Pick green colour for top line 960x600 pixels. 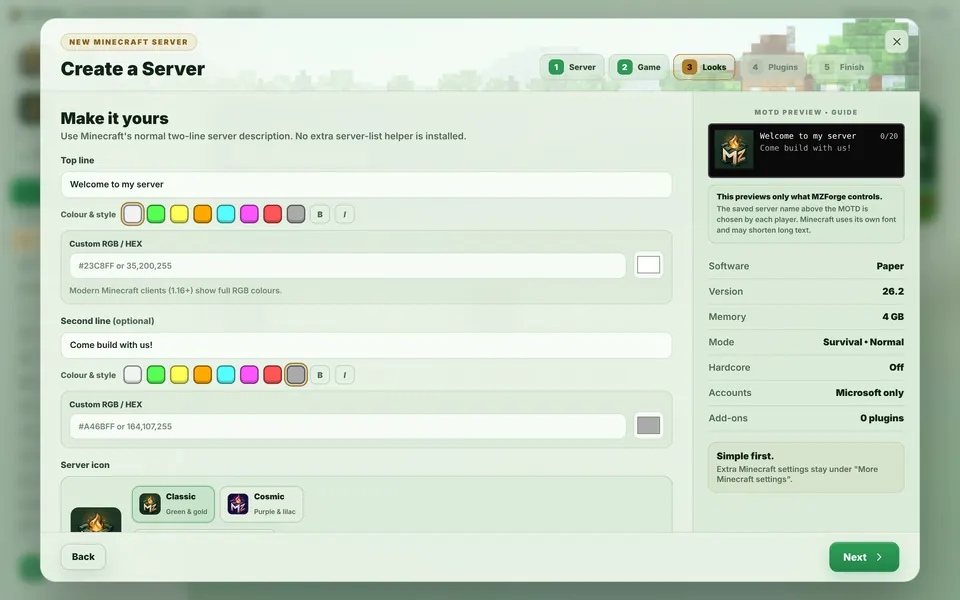(x=156, y=214)
